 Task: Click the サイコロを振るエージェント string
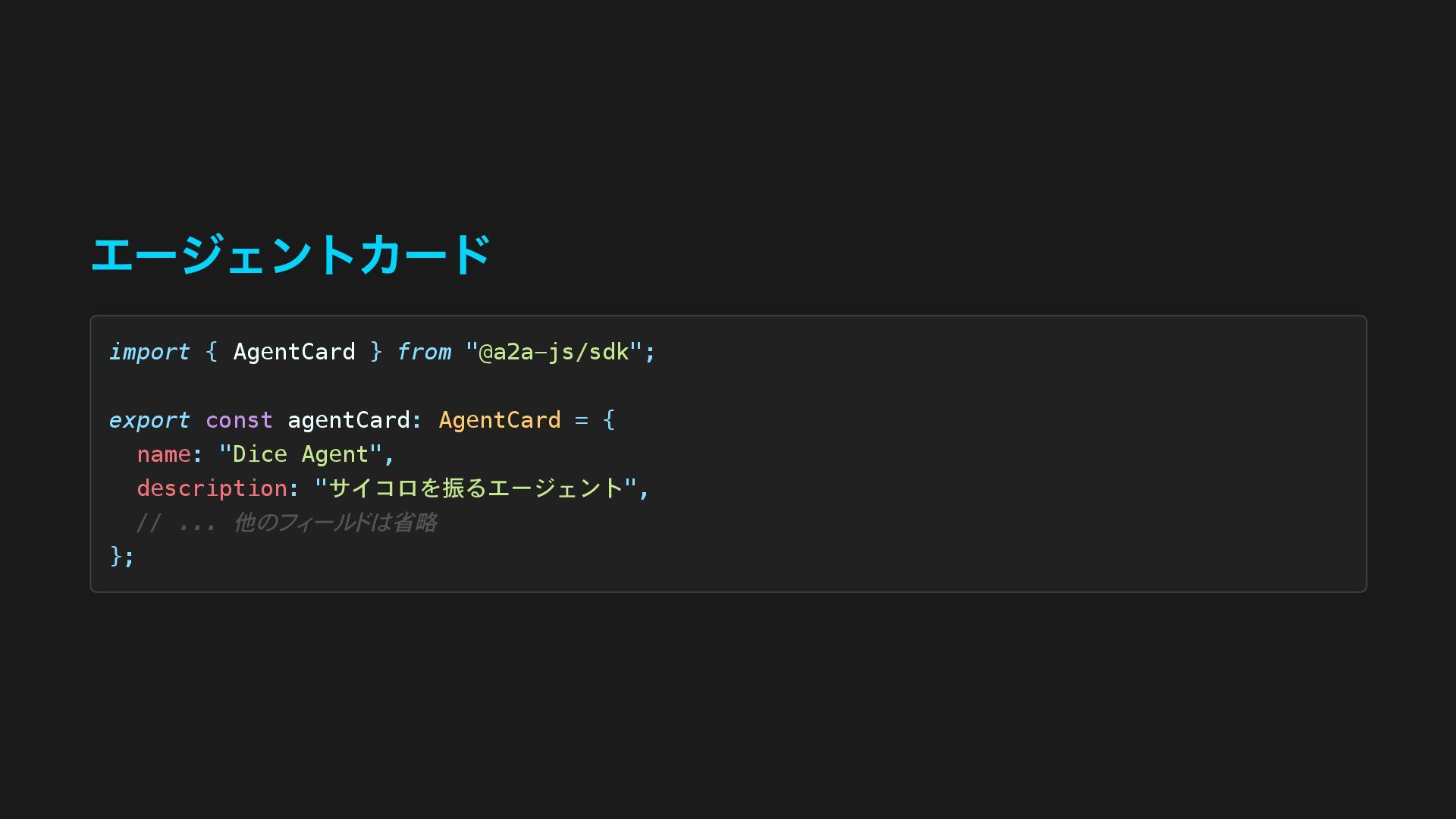click(475, 488)
